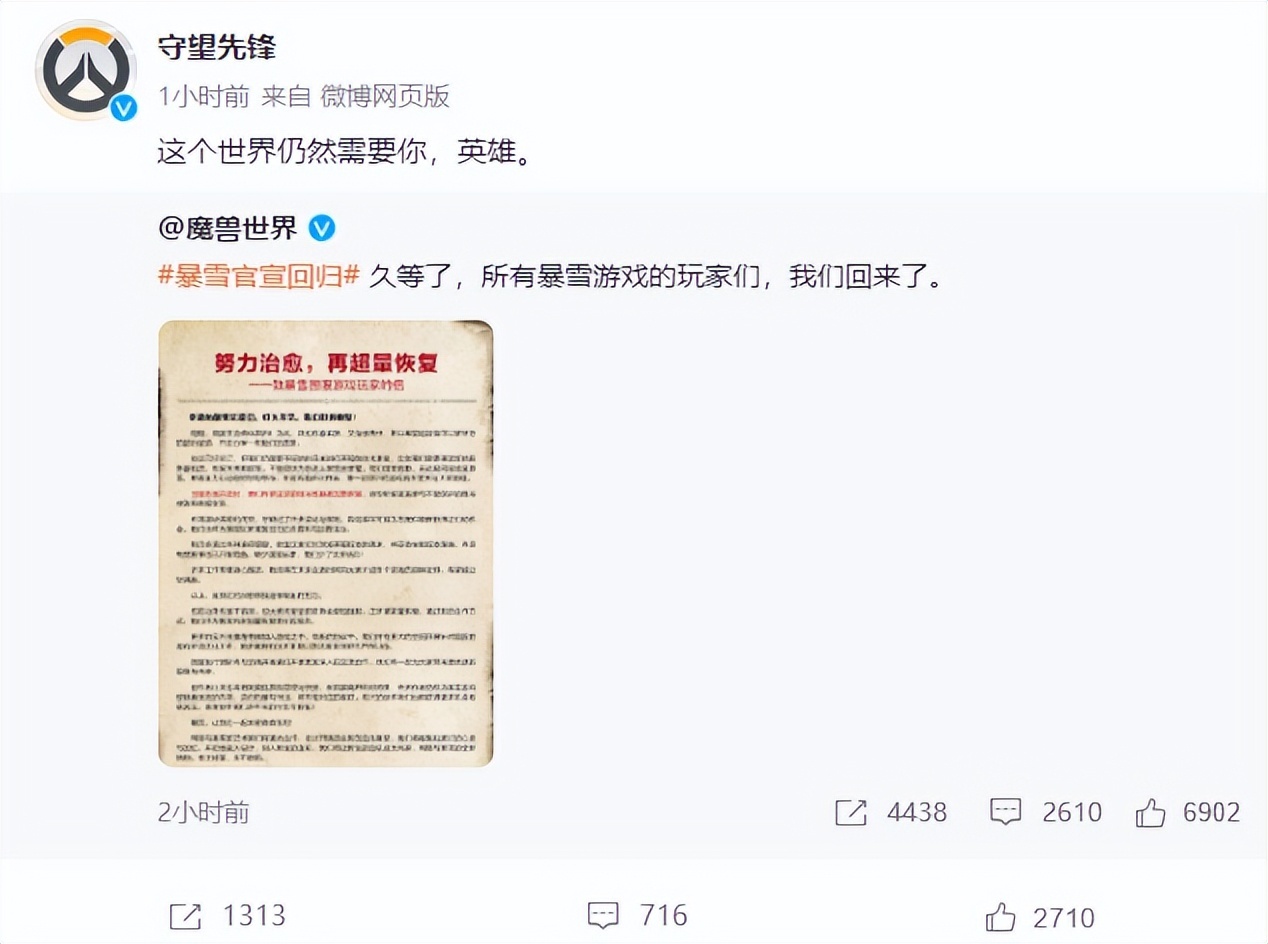The height and width of the screenshot is (944, 1268).
Task: Click the 2小时前 original post timestamp
Action: [x=204, y=812]
